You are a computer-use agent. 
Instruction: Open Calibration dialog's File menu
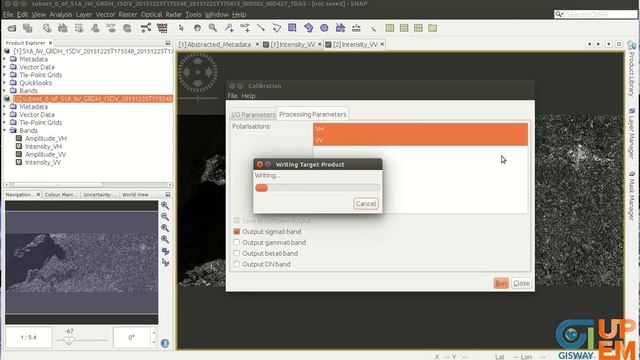(233, 96)
